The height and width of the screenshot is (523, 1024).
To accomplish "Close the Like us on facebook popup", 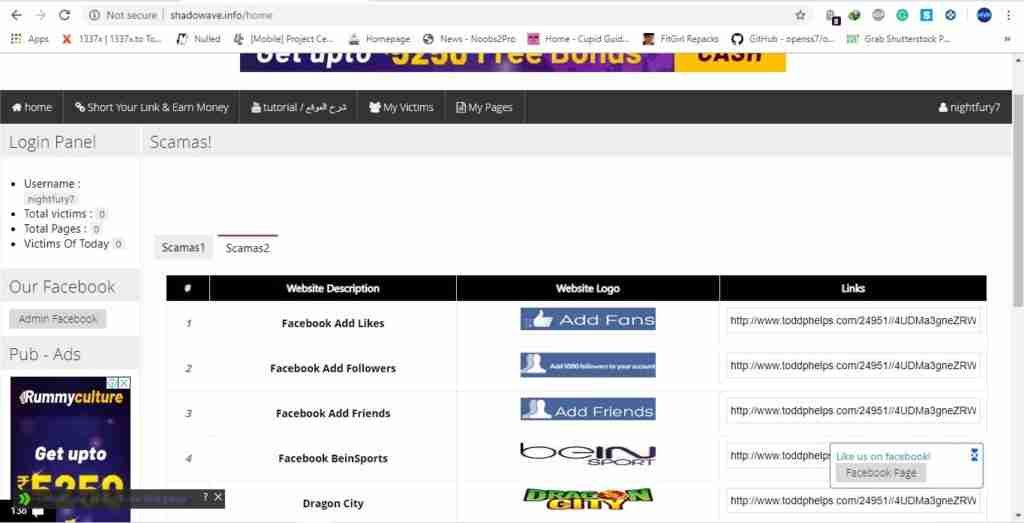I will [x=974, y=455].
